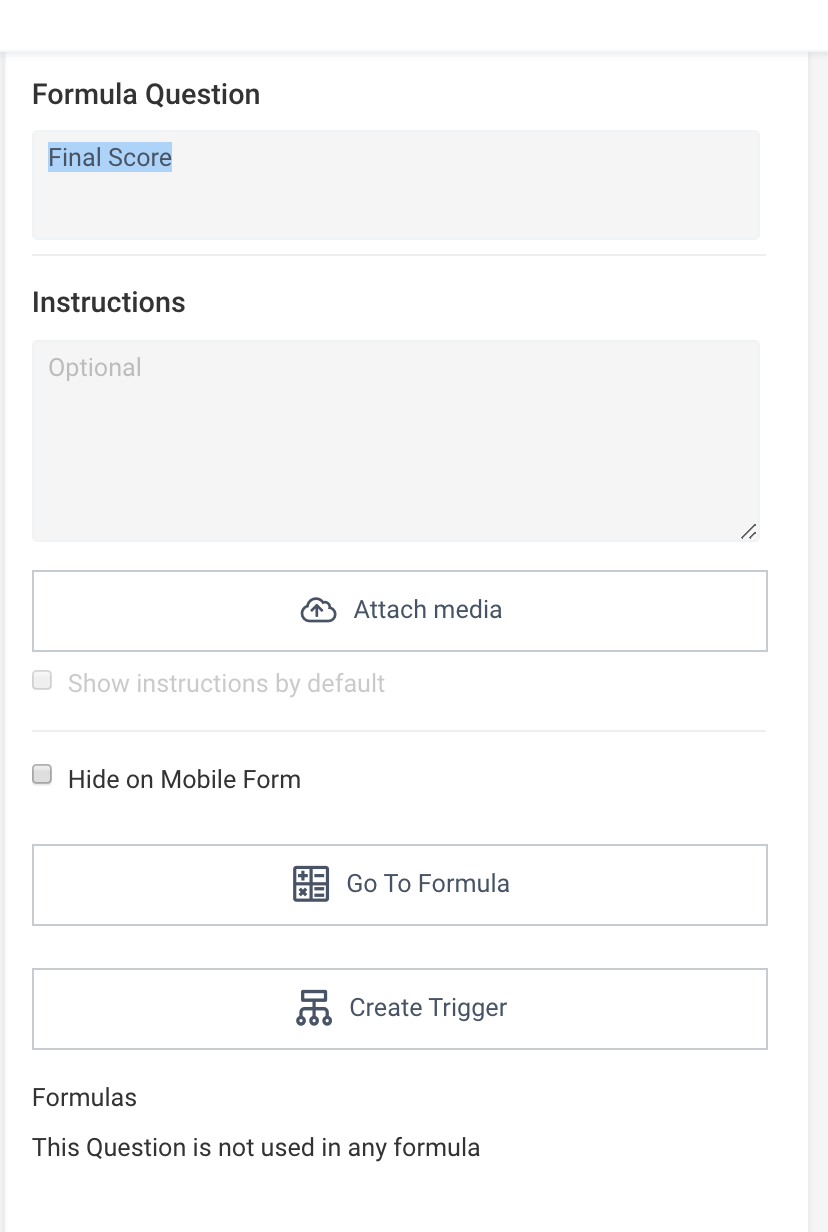Focus the Formula Question text field

coord(396,185)
